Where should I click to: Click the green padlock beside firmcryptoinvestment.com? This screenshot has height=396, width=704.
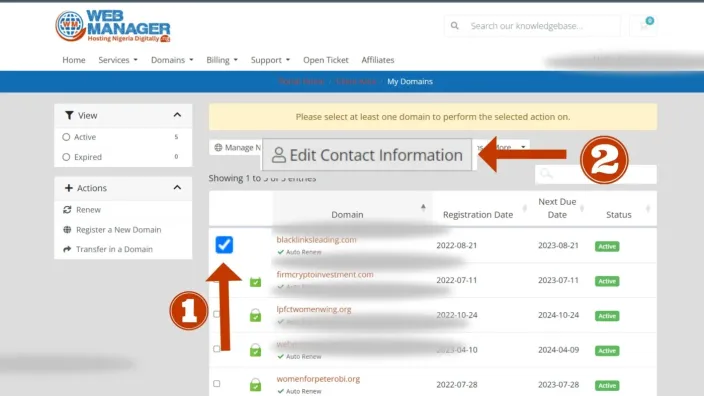[x=255, y=281]
